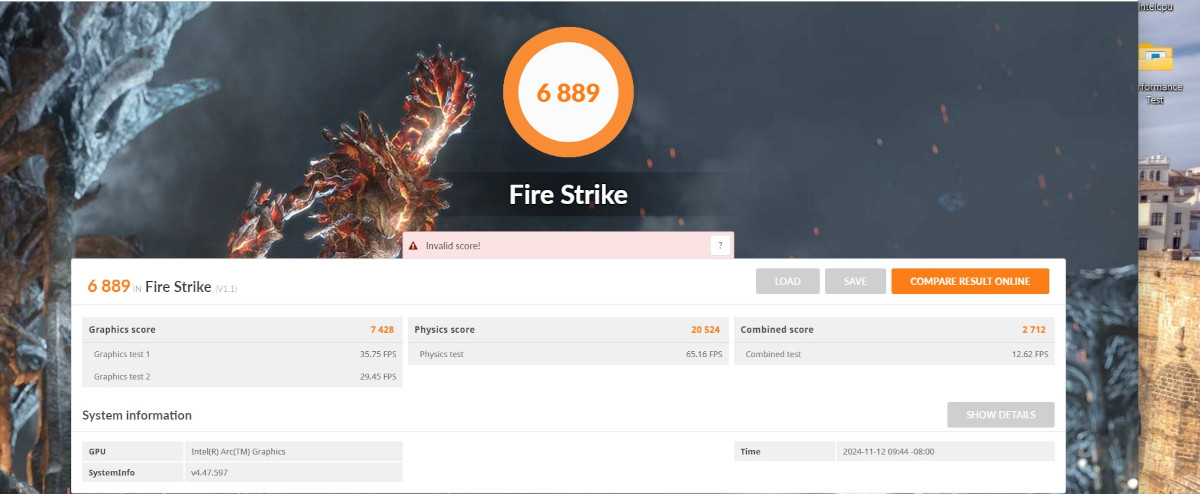Click COMPARE RESULT ONLINE
This screenshot has height=494, width=1200.
point(969,281)
